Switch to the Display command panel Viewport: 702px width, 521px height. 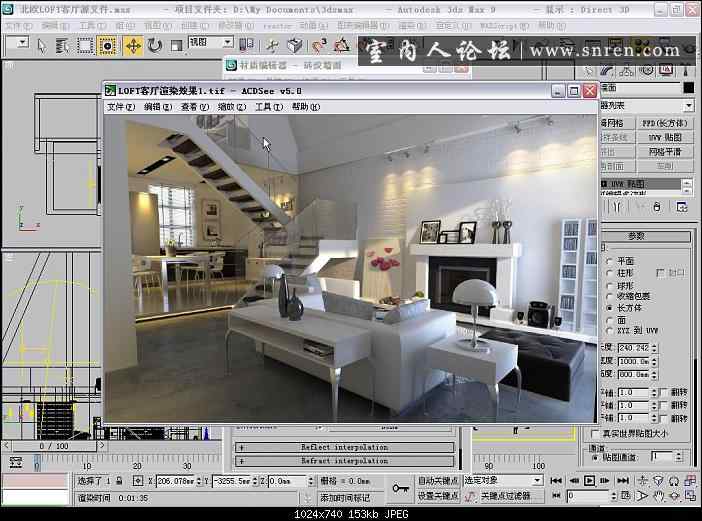[x=666, y=71]
